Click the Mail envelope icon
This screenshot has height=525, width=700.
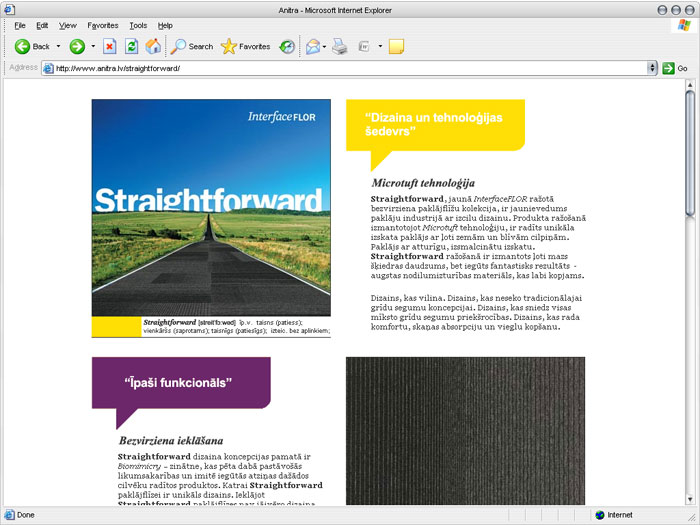point(313,46)
